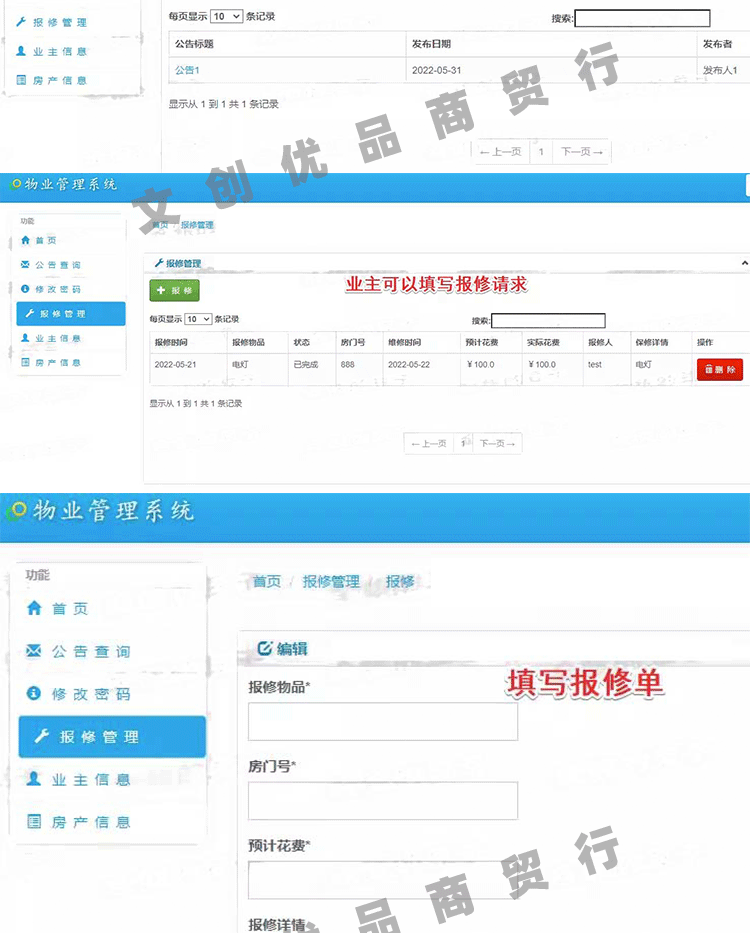Open 房产信息 list item on announcement page sidebar
The height and width of the screenshot is (933, 750).
coord(52,80)
